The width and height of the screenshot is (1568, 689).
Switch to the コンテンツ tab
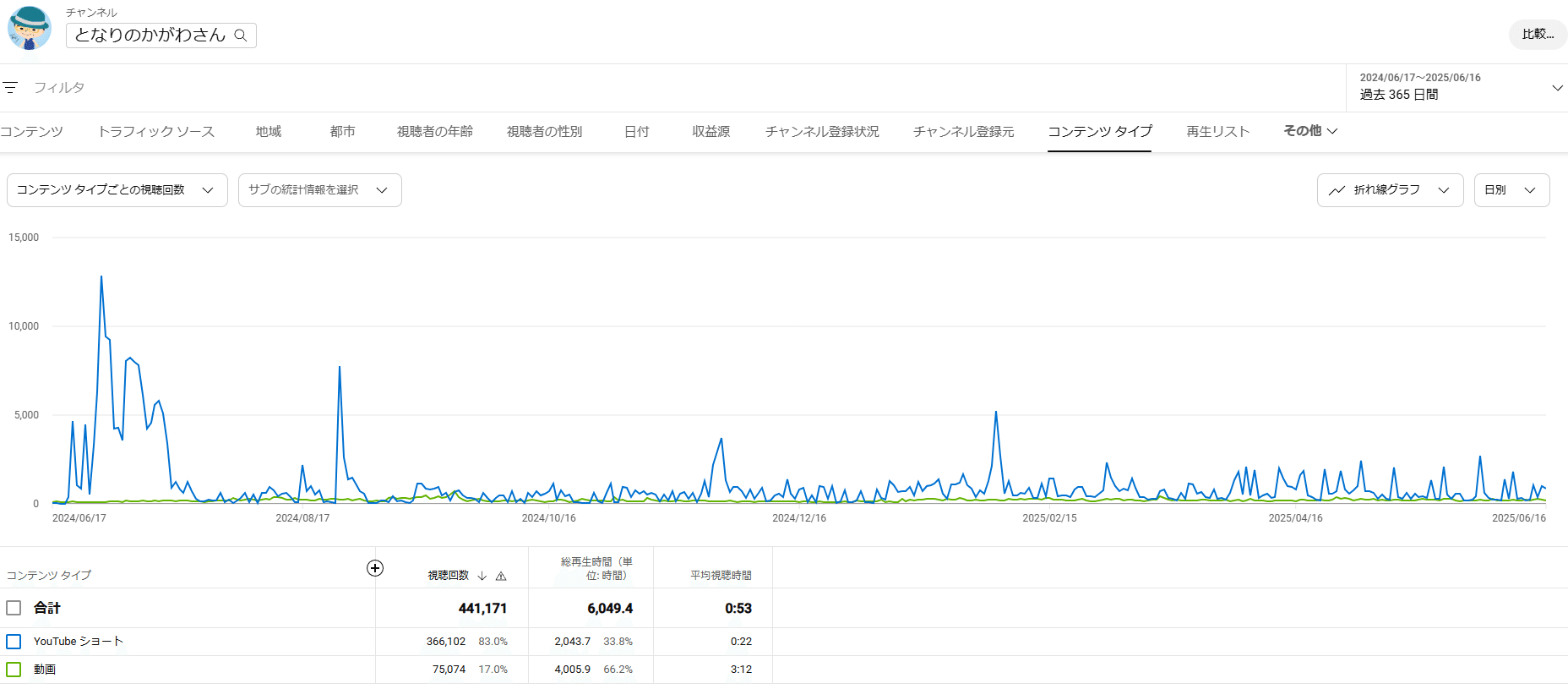click(x=31, y=132)
